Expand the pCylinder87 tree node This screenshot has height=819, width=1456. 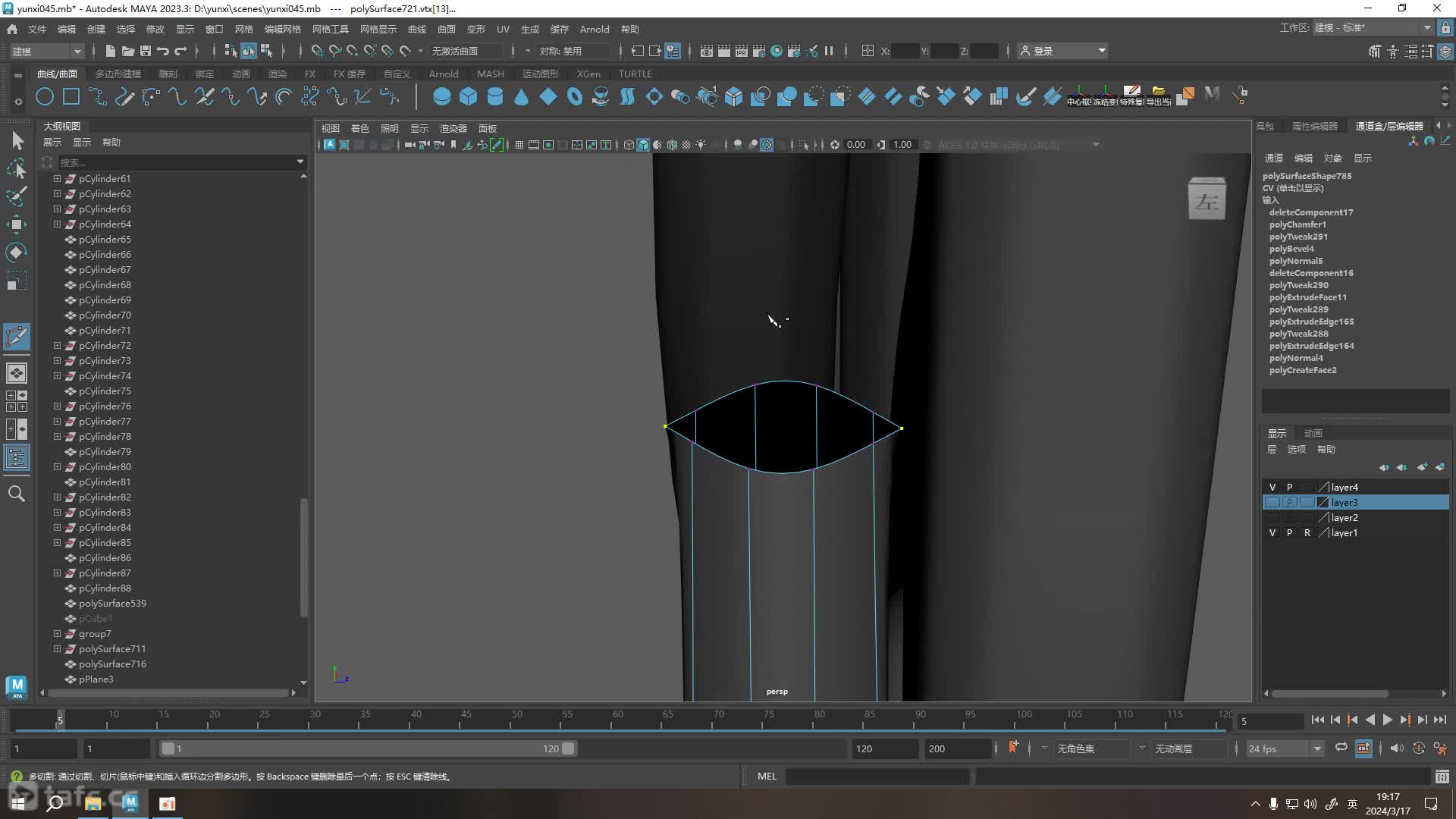[57, 573]
